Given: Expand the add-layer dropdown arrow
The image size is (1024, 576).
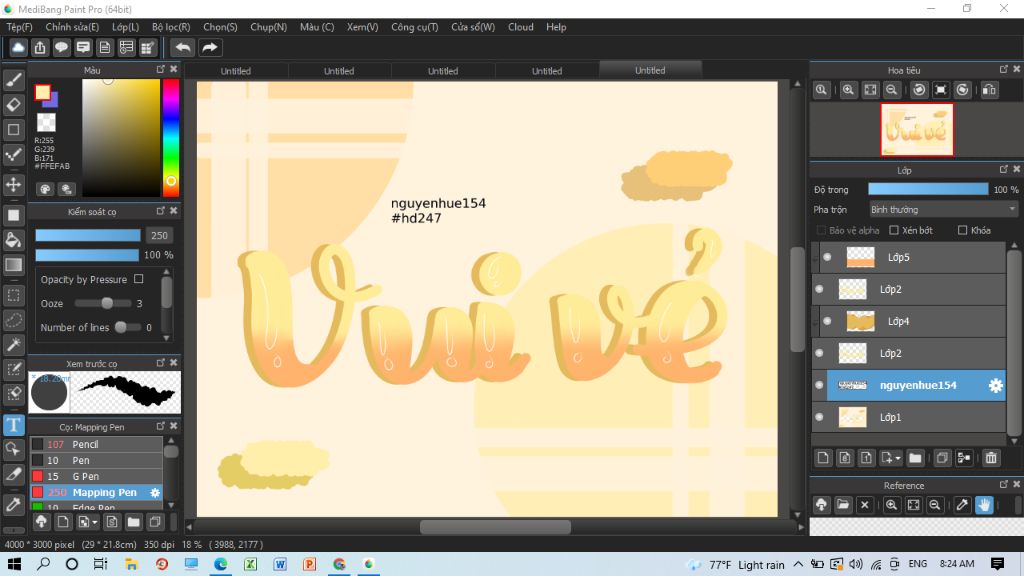Looking at the screenshot, I should pos(898,458).
